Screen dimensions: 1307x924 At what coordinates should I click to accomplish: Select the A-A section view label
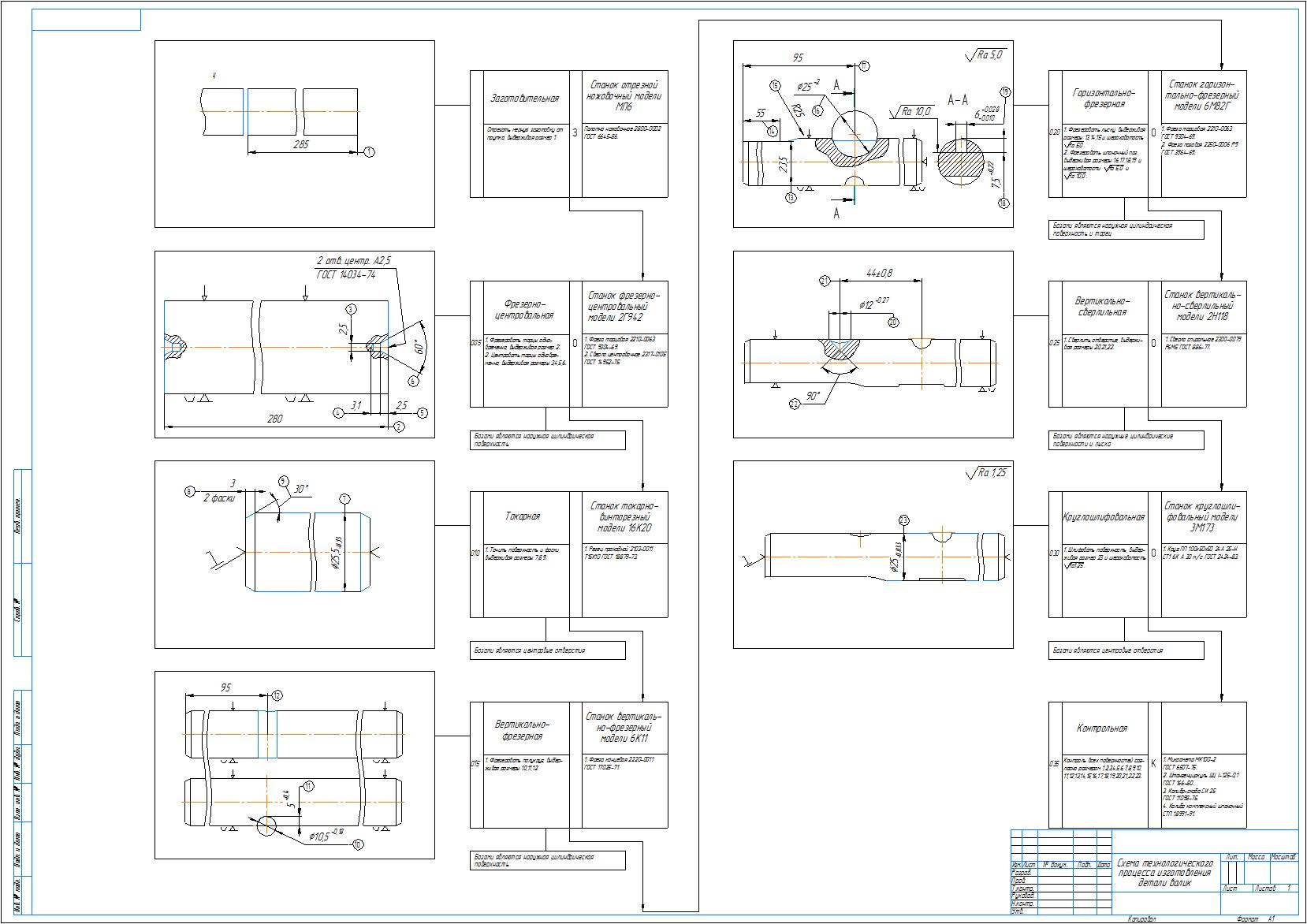958,100
